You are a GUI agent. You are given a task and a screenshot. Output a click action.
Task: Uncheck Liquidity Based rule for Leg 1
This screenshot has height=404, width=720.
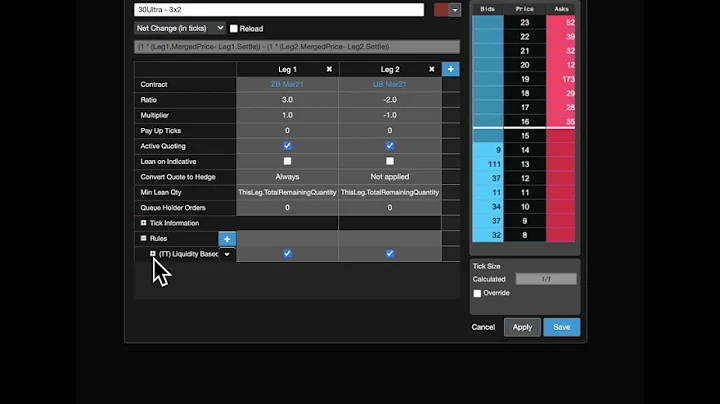pos(287,253)
